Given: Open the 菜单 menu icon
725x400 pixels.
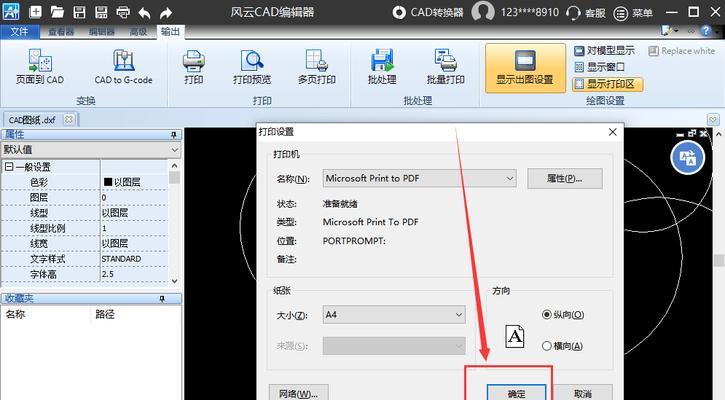Looking at the screenshot, I should coord(633,13).
